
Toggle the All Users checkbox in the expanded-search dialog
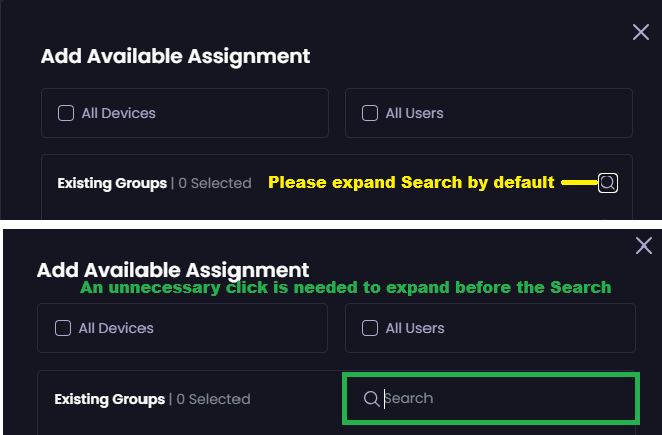pyautogui.click(x=370, y=327)
